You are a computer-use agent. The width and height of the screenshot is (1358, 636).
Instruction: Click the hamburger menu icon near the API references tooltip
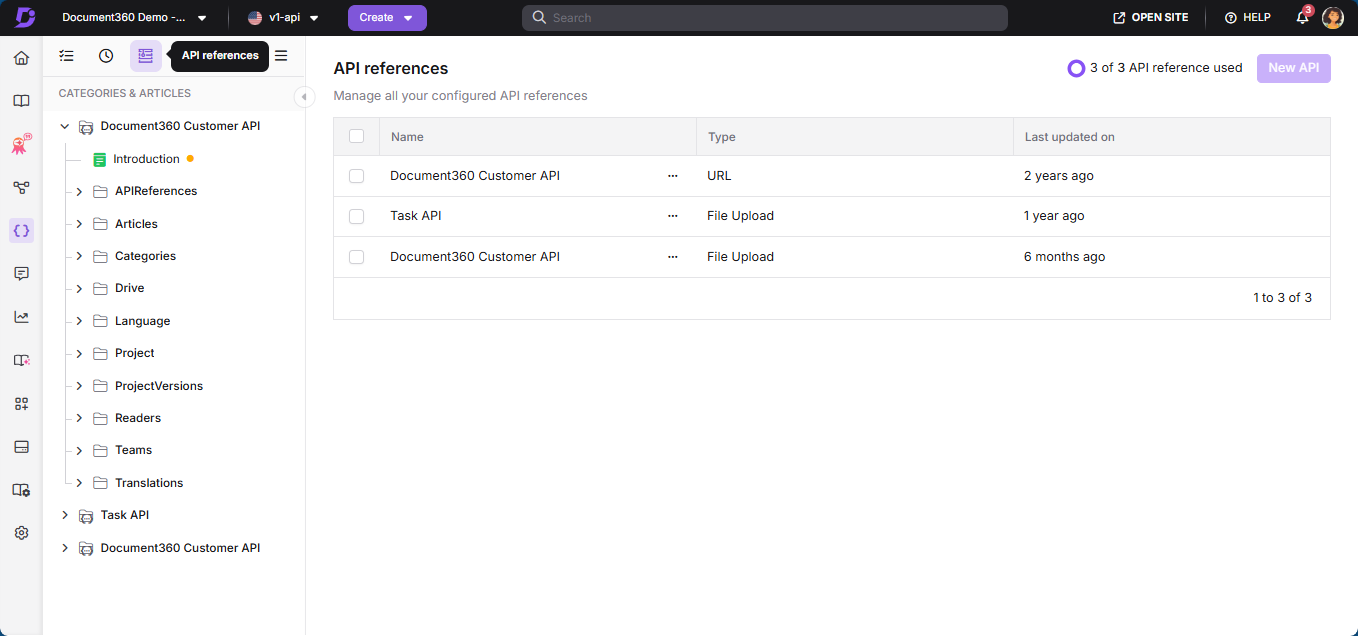tap(281, 56)
